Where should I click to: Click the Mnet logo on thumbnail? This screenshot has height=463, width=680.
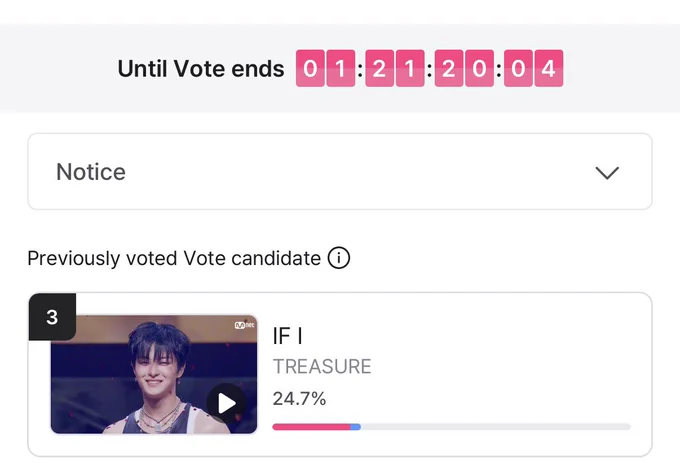(x=244, y=325)
